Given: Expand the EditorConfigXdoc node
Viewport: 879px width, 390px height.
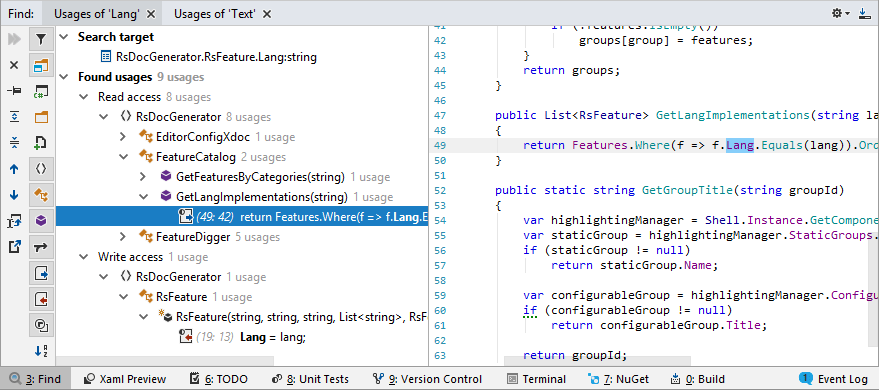Looking at the screenshot, I should (123, 137).
